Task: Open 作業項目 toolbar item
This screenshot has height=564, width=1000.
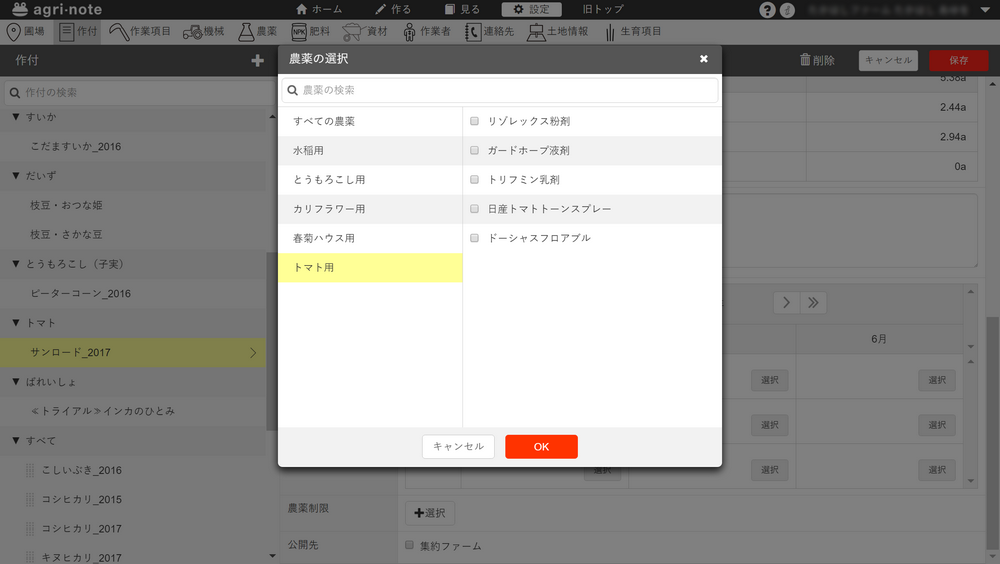Action: [140, 31]
